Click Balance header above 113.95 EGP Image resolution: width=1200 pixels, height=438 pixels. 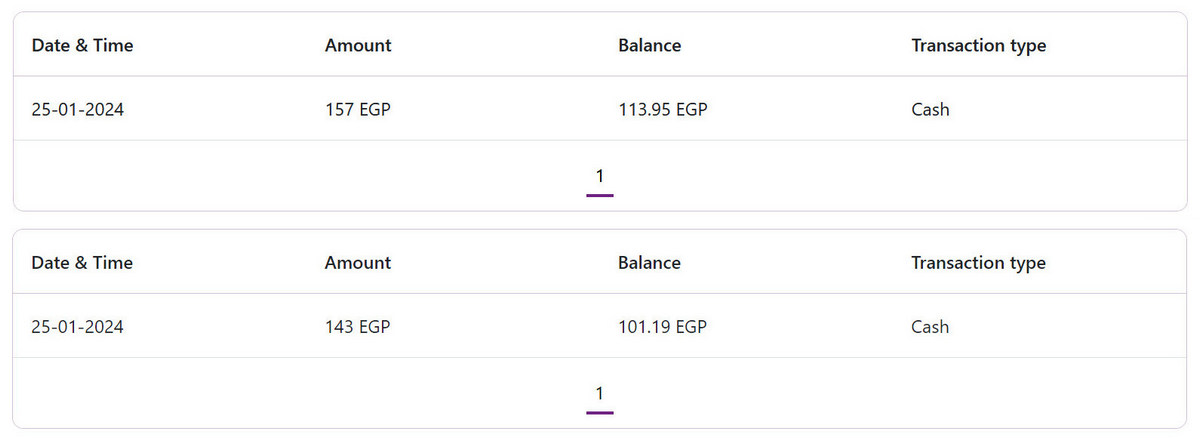[x=649, y=45]
